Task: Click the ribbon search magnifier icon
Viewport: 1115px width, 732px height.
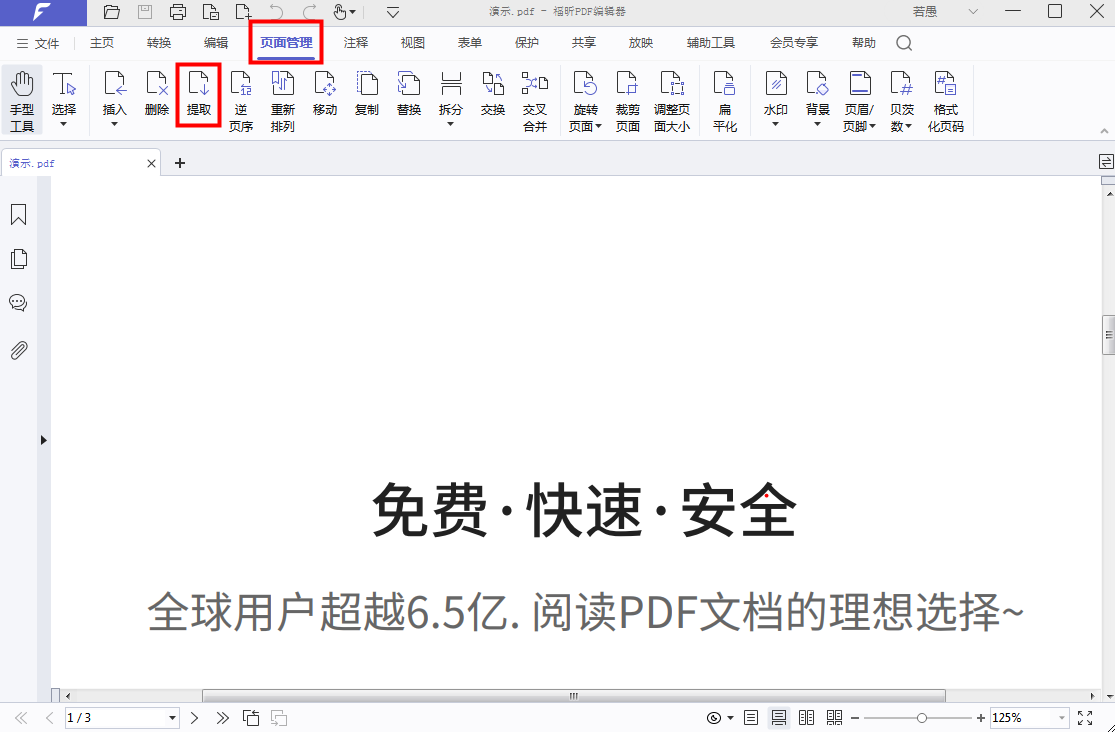Action: click(904, 43)
